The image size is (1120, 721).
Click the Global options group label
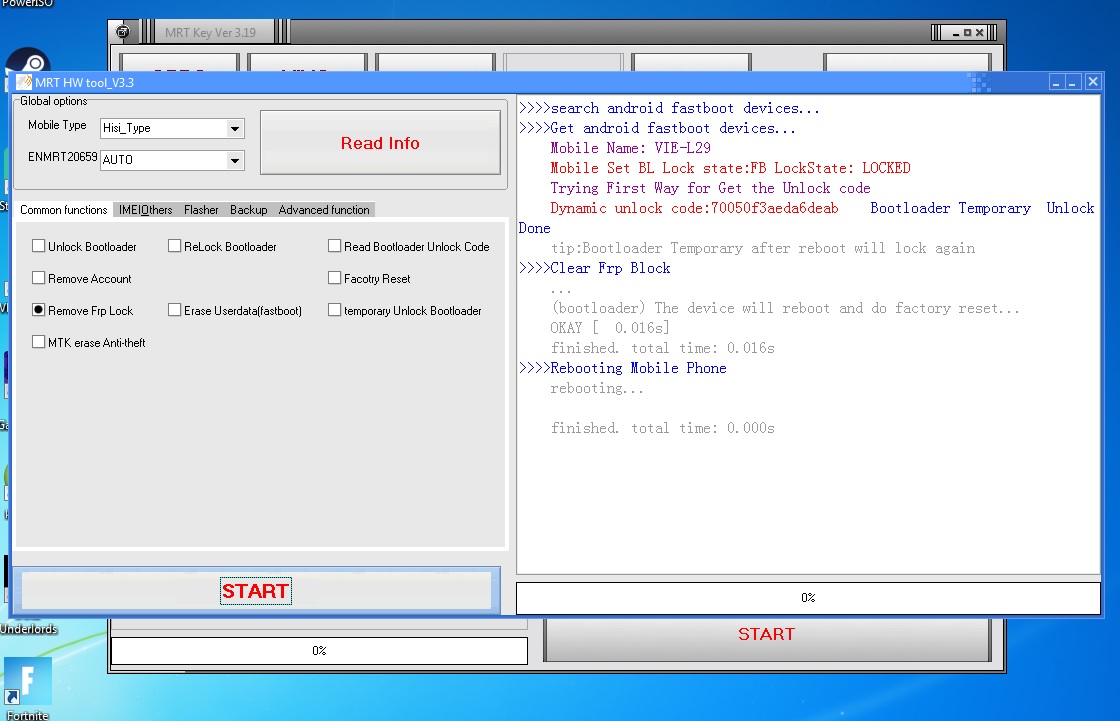pyautogui.click(x=54, y=101)
